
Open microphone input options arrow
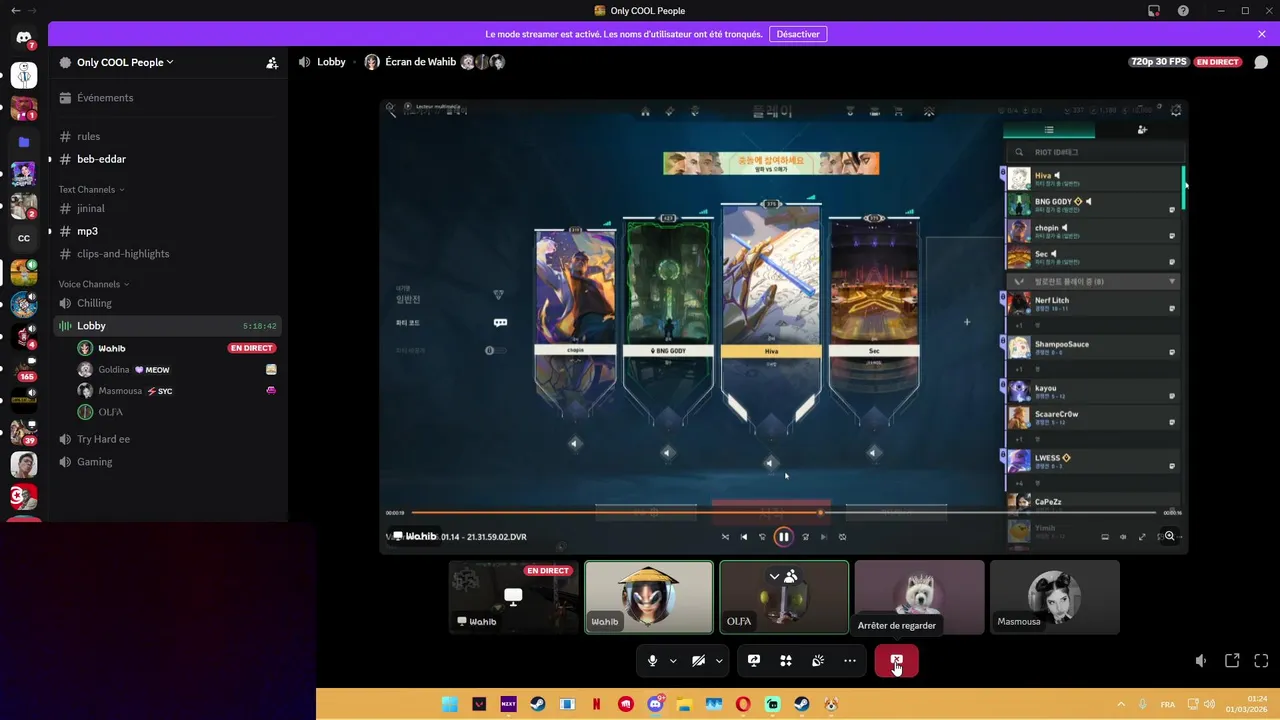coord(673,661)
